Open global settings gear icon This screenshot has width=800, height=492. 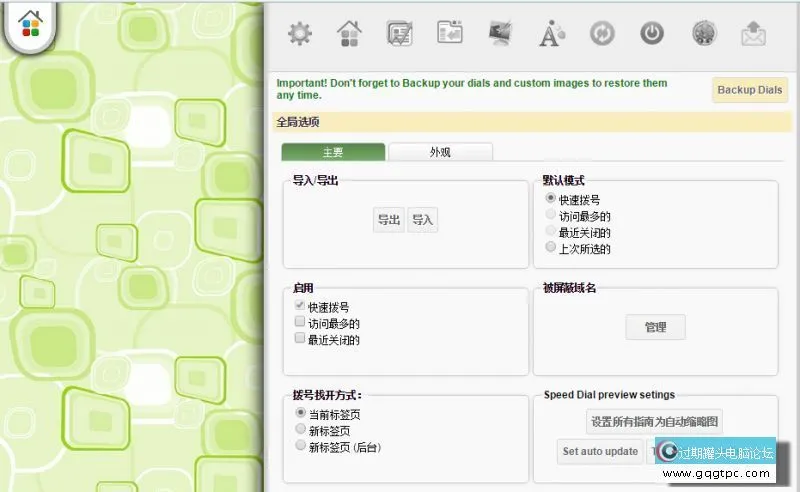tap(300, 34)
